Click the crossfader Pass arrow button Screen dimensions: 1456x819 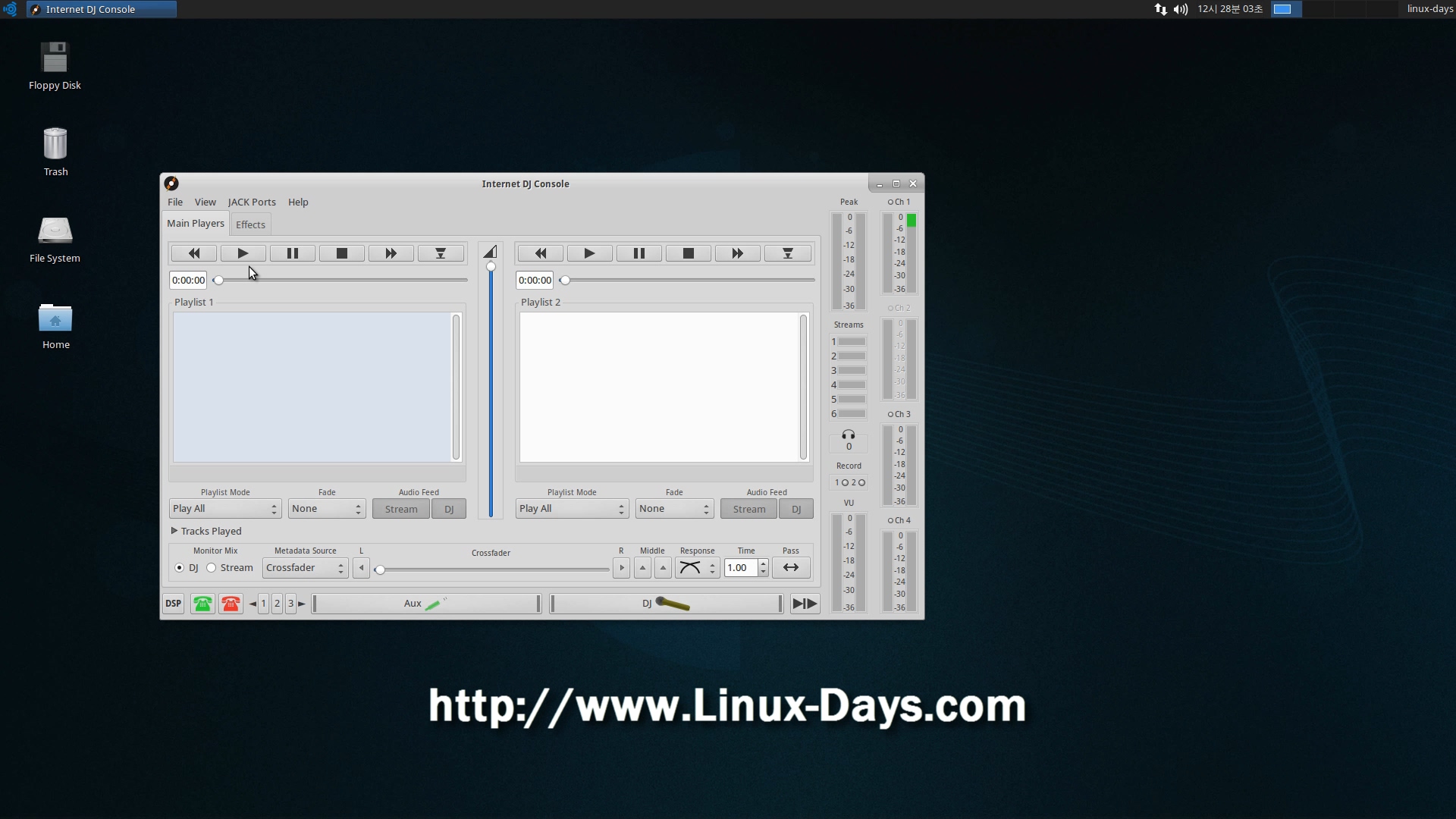pyautogui.click(x=791, y=568)
